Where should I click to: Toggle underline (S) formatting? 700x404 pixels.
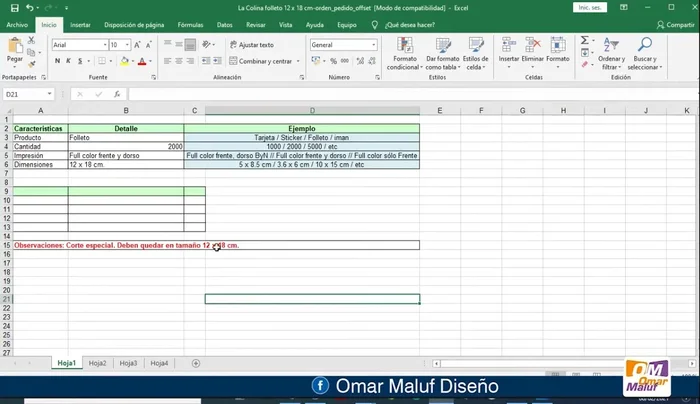(80, 61)
